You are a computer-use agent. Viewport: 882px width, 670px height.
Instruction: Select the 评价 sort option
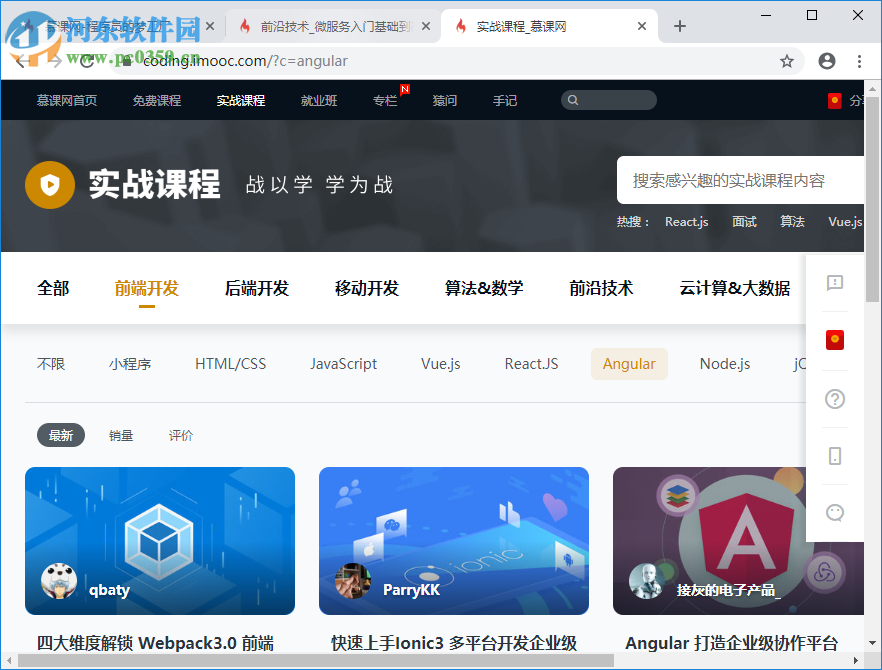tap(180, 435)
